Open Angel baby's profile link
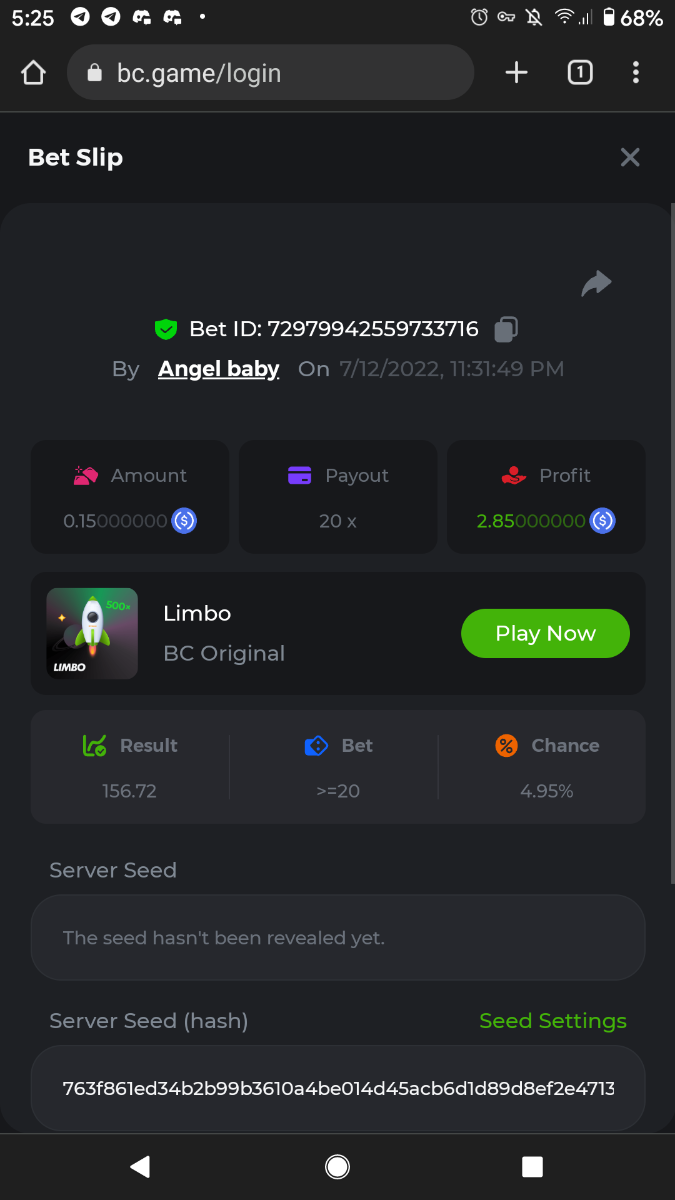The image size is (675, 1200). 218,369
